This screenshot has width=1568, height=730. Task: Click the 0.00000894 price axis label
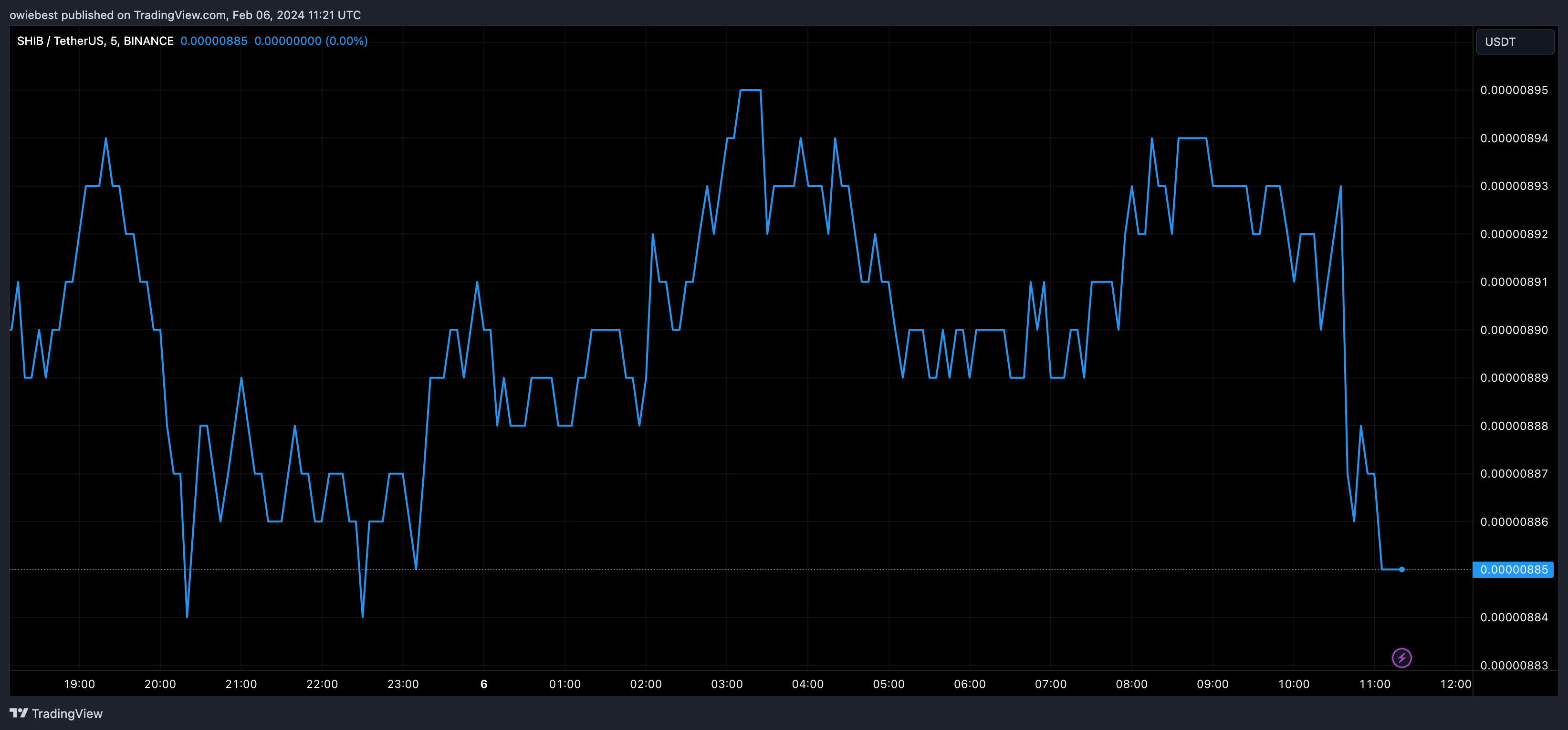[x=1513, y=138]
